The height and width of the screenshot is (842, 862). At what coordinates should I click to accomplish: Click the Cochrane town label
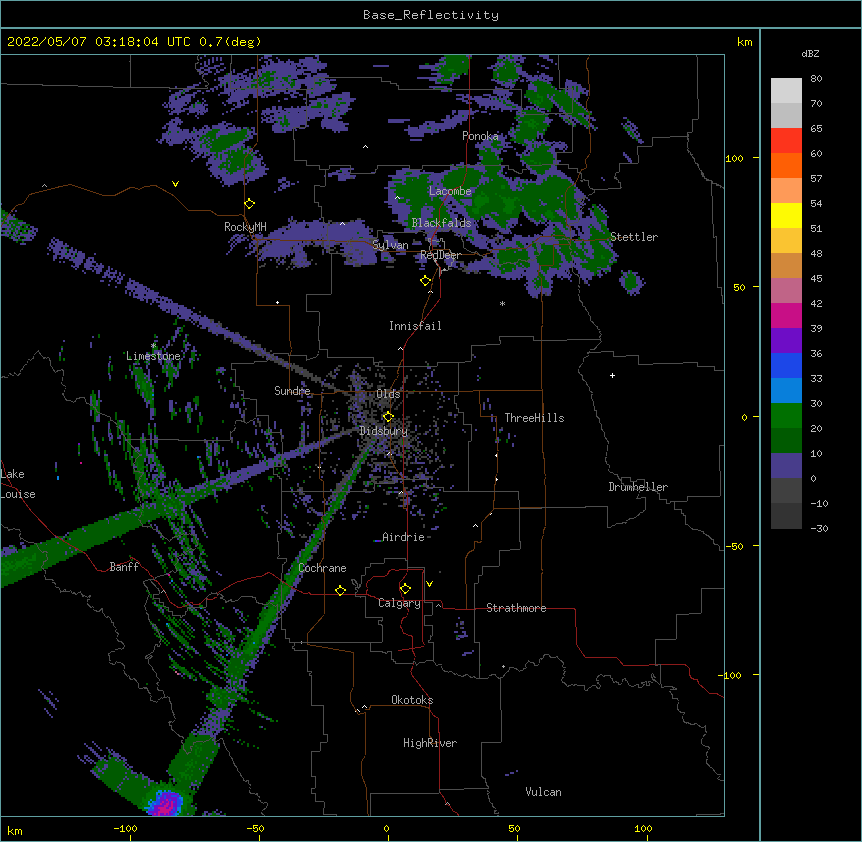(322, 568)
